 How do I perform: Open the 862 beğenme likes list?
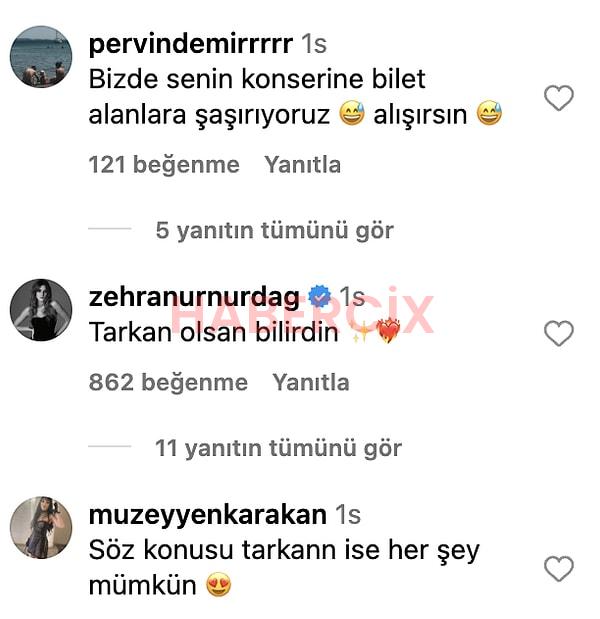[x=168, y=383]
